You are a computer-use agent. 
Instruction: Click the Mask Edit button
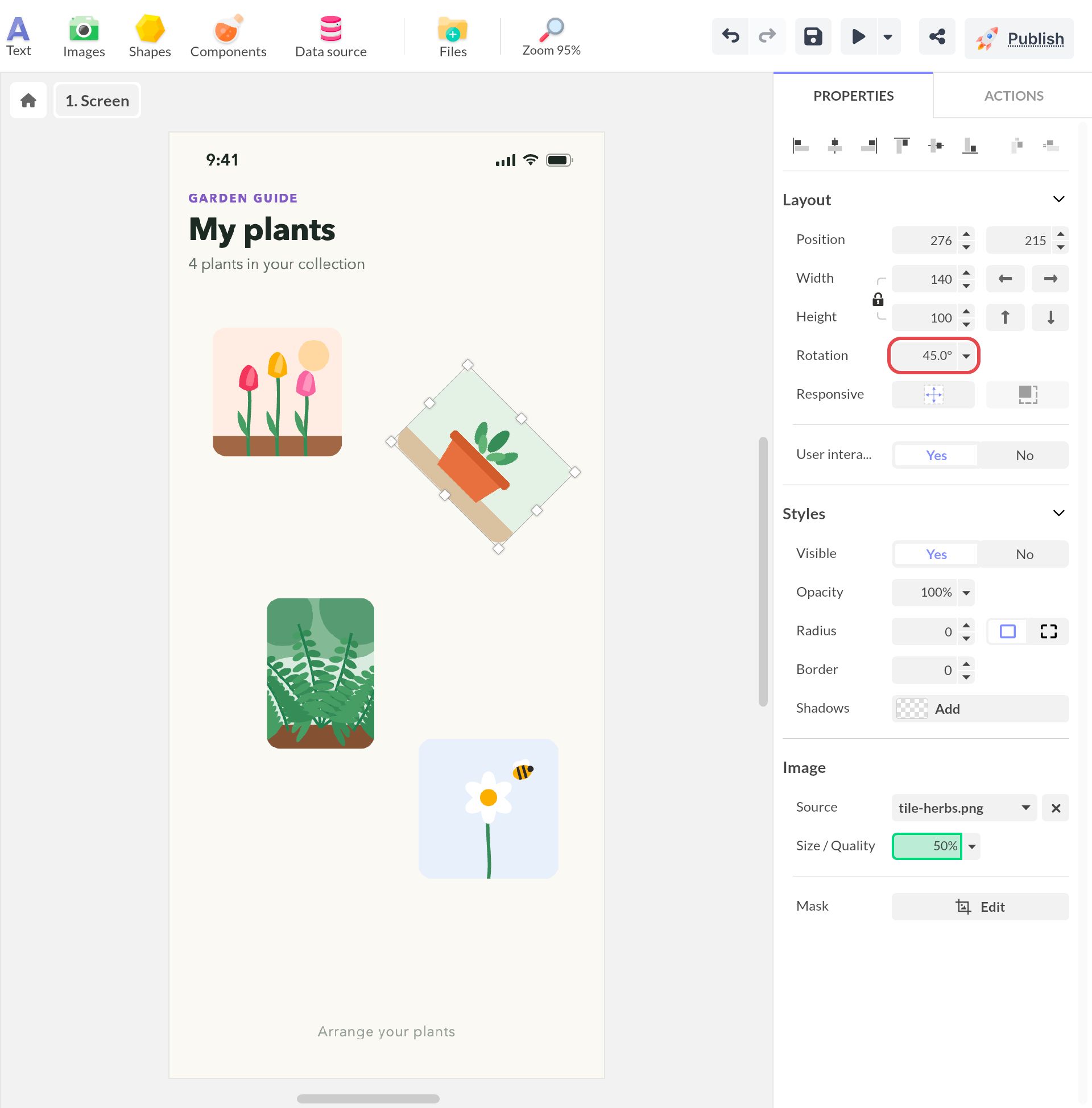pyautogui.click(x=980, y=907)
